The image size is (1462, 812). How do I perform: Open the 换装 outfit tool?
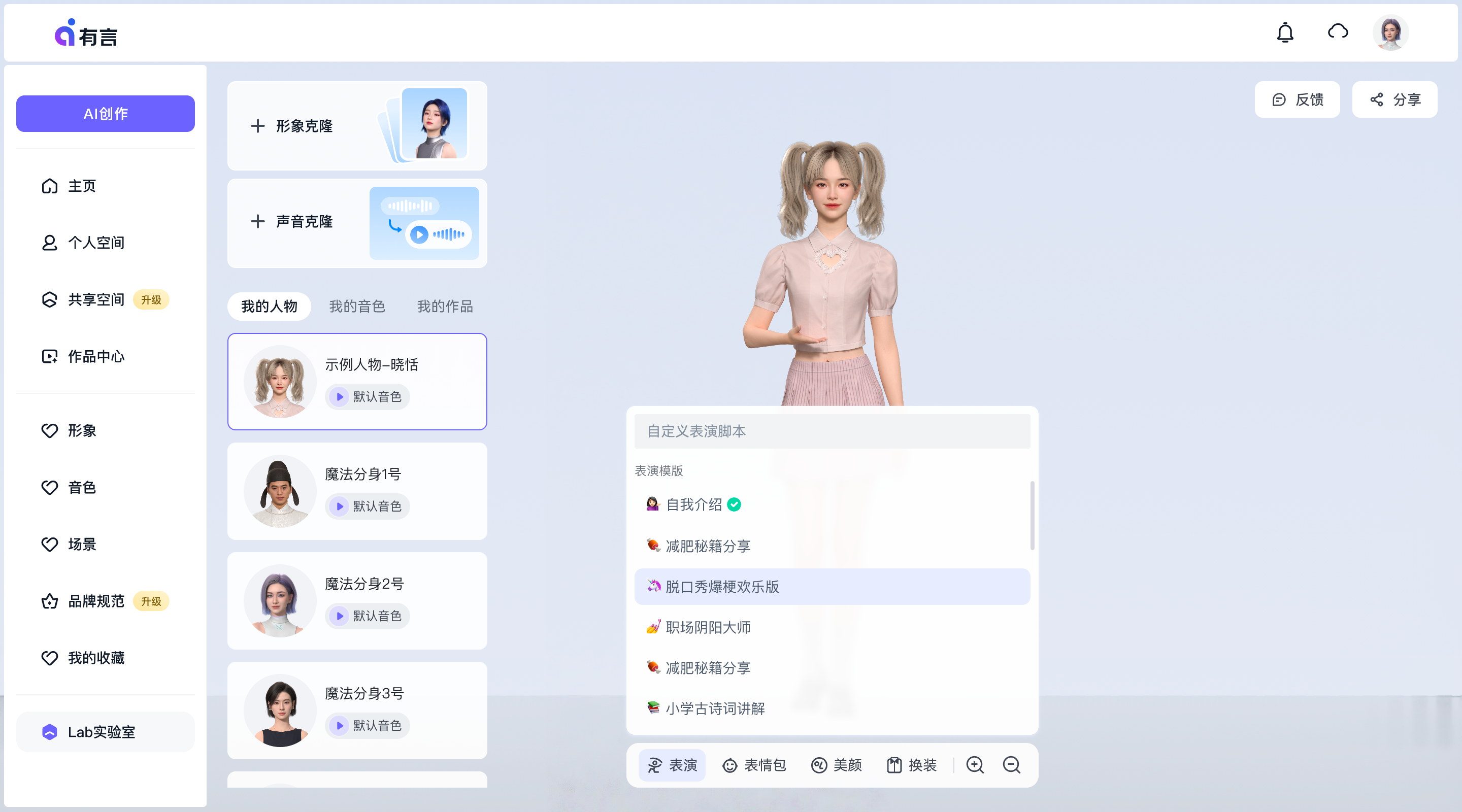912,765
